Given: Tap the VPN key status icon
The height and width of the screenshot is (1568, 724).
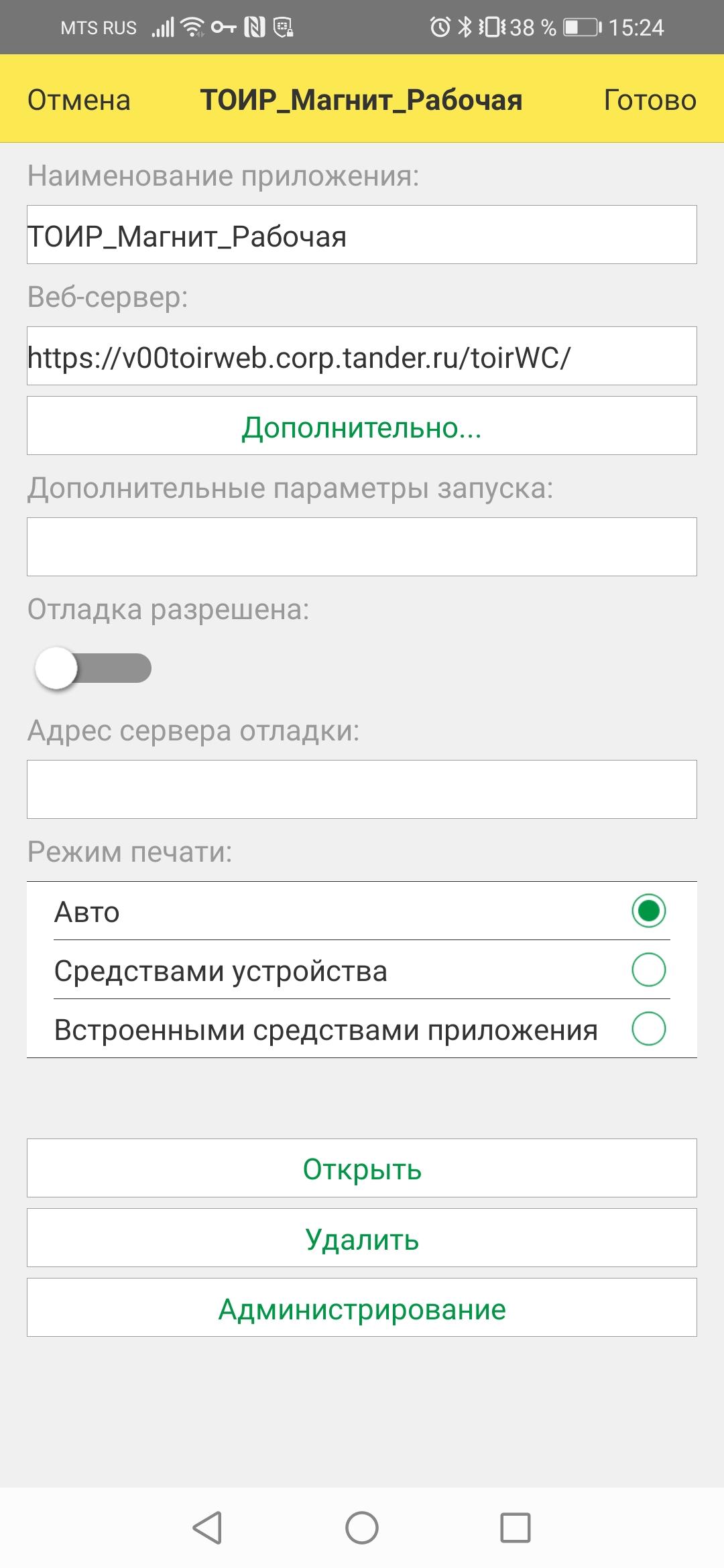Looking at the screenshot, I should pos(224,27).
